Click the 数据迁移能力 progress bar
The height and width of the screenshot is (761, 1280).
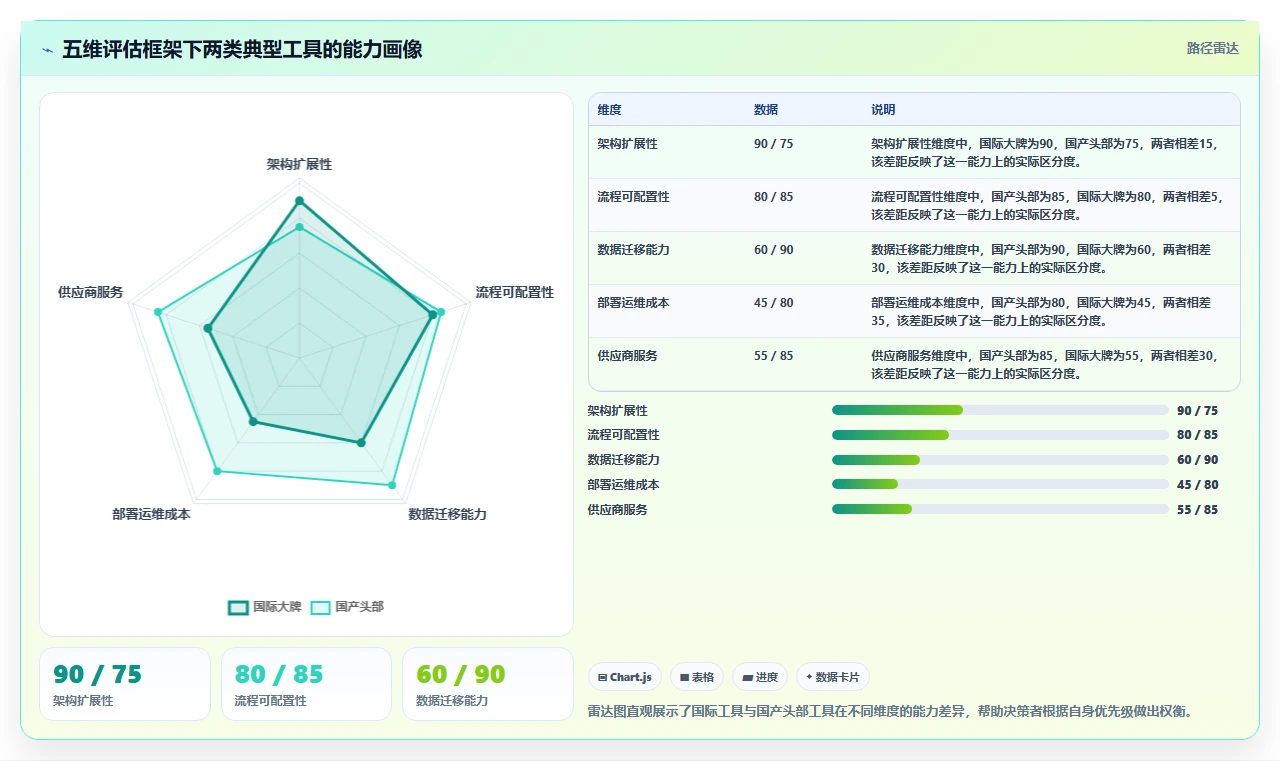[x=1000, y=460]
